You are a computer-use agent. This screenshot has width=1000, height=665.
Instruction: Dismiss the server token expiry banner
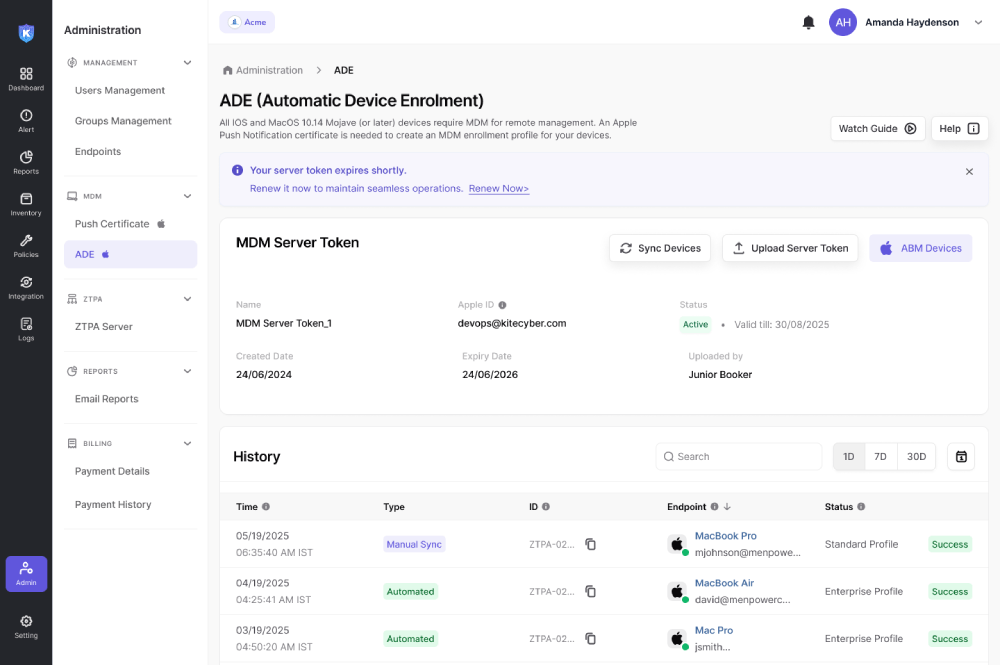[x=969, y=171]
